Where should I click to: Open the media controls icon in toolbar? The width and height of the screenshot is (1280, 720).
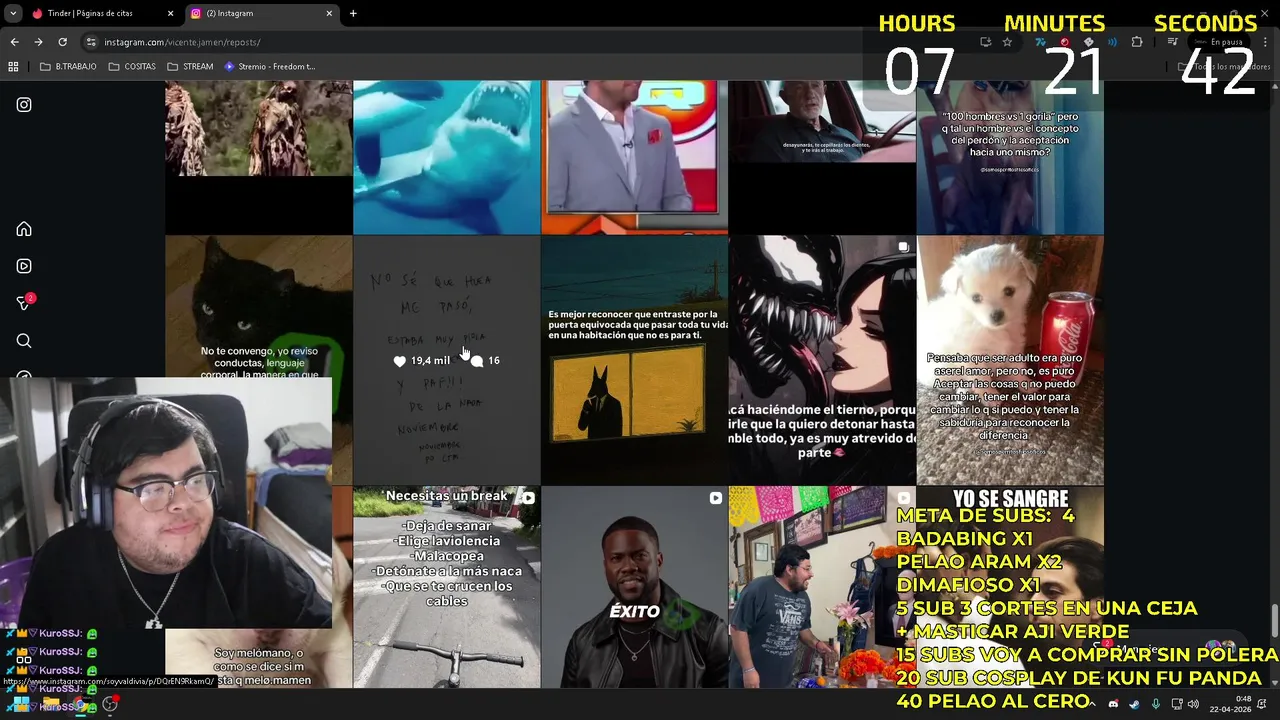click(1173, 42)
